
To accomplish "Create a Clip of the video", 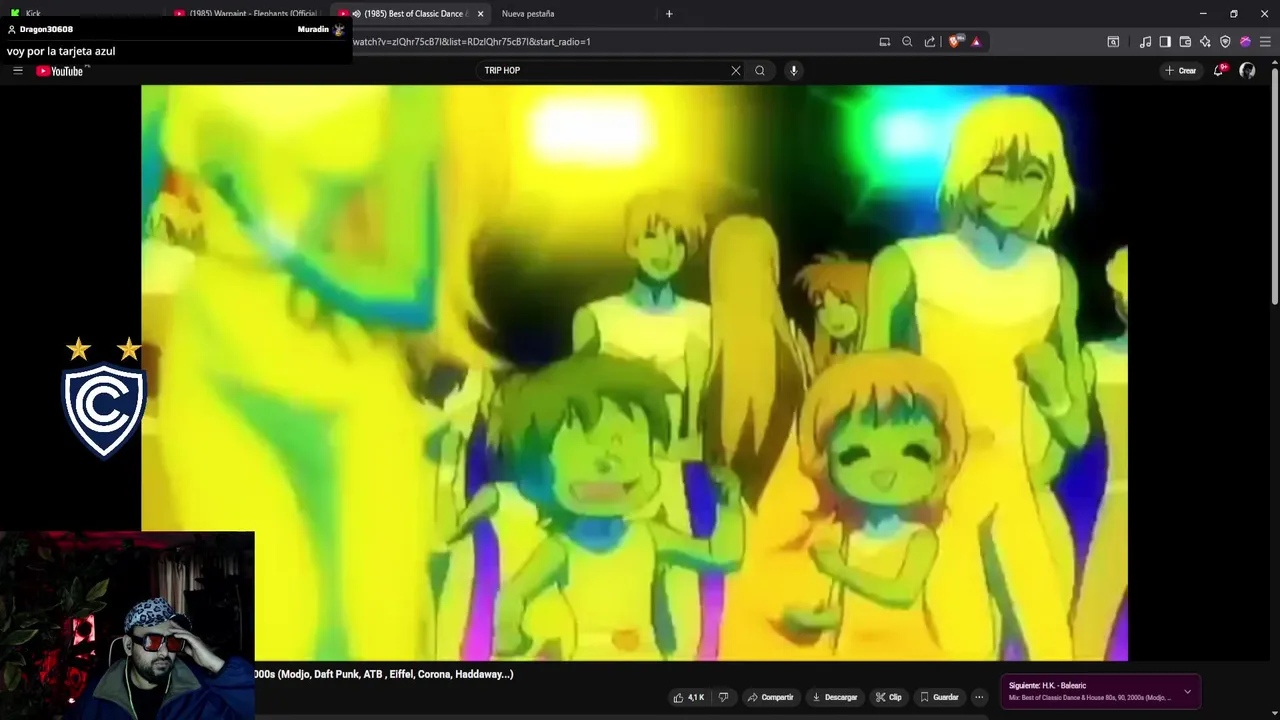I will coord(888,697).
